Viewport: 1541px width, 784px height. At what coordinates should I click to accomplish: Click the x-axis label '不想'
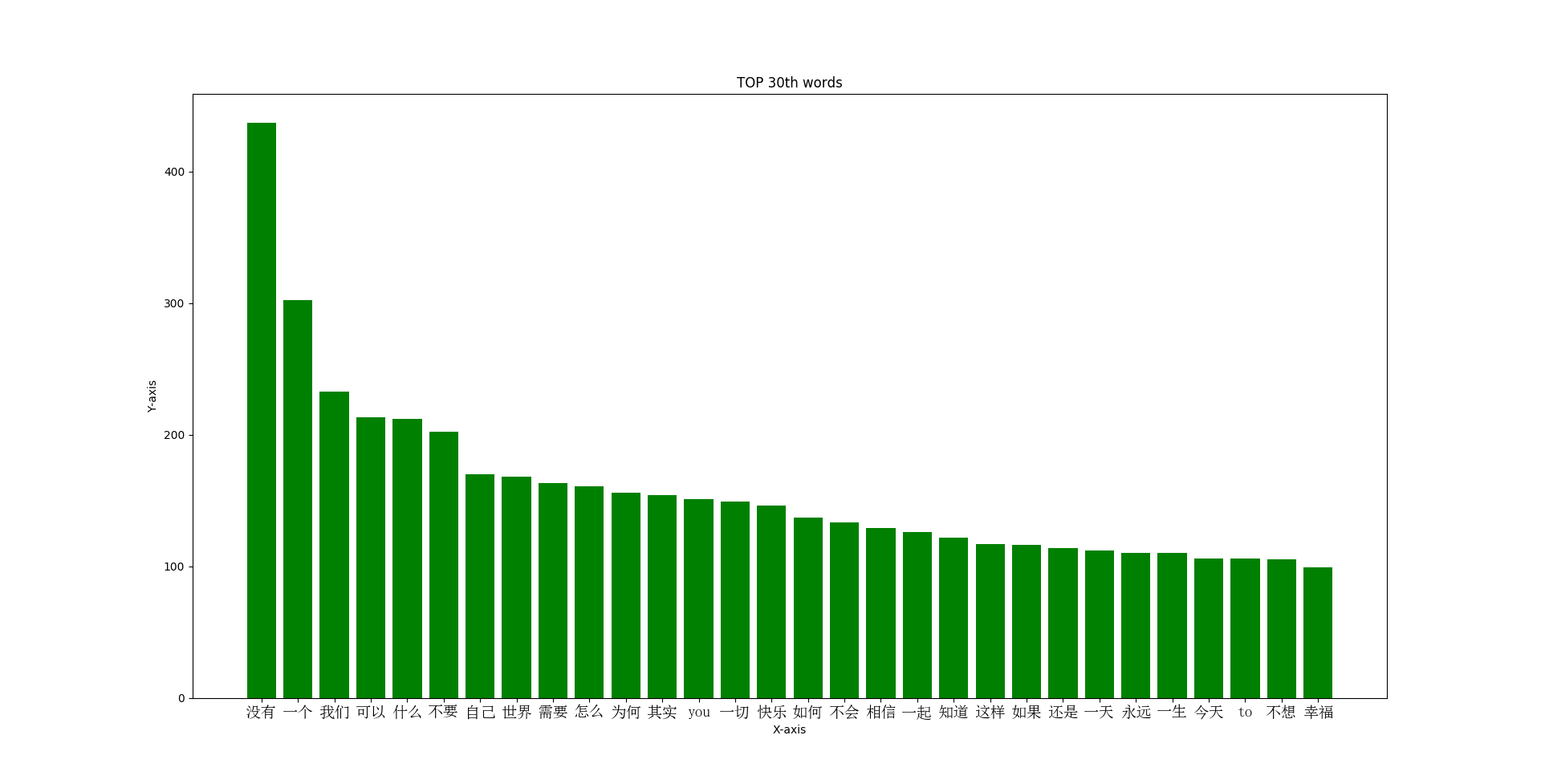pyautogui.click(x=1281, y=712)
